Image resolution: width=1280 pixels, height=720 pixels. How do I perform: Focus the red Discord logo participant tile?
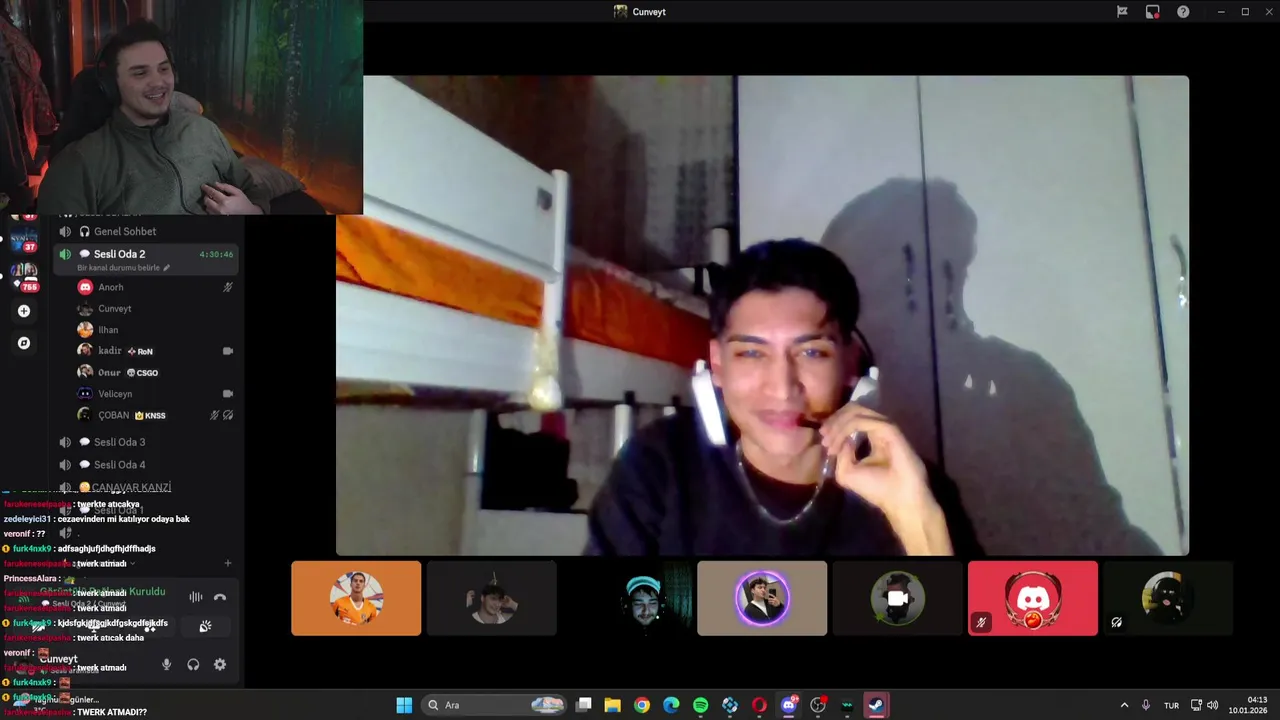point(1033,598)
